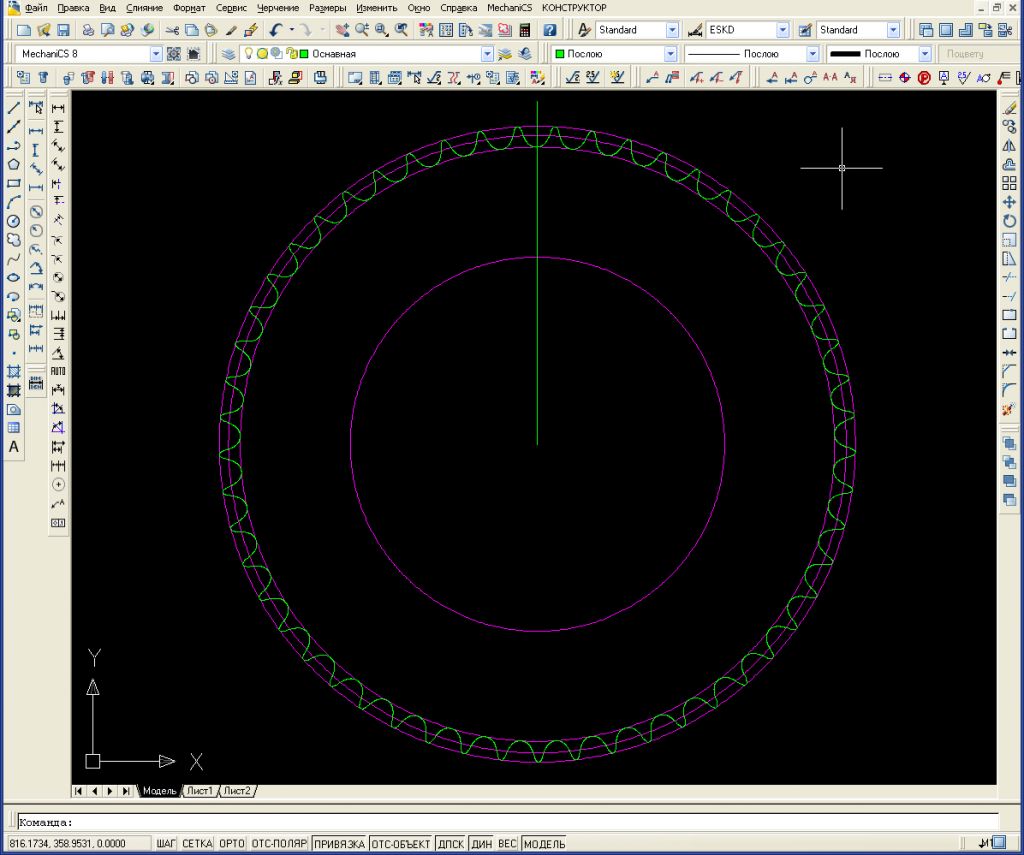Click the Undo arrow icon
Image resolution: width=1024 pixels, height=855 pixels.
click(x=275, y=30)
